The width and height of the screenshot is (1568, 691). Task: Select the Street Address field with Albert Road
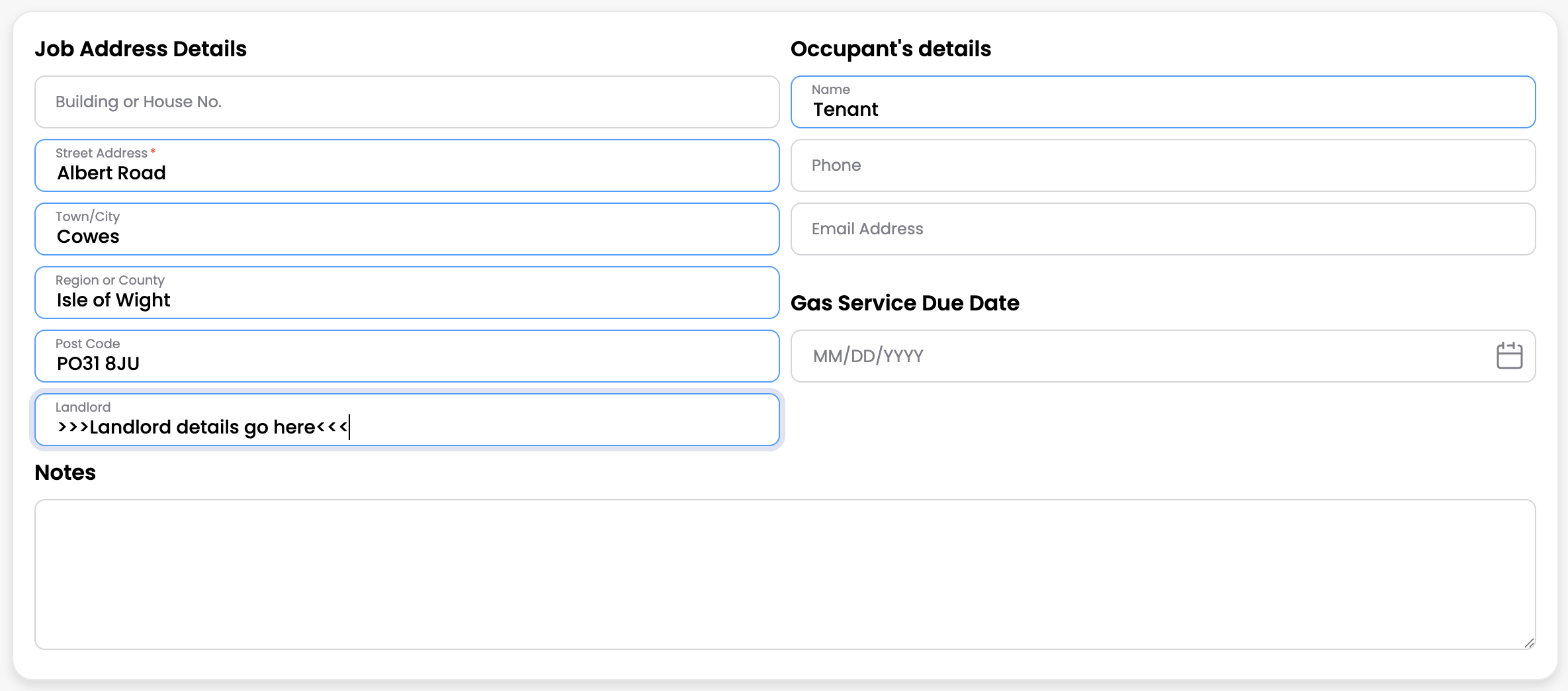point(407,165)
